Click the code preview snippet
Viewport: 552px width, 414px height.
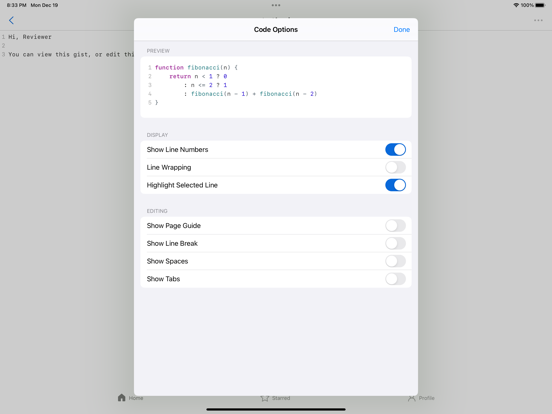tap(276, 87)
